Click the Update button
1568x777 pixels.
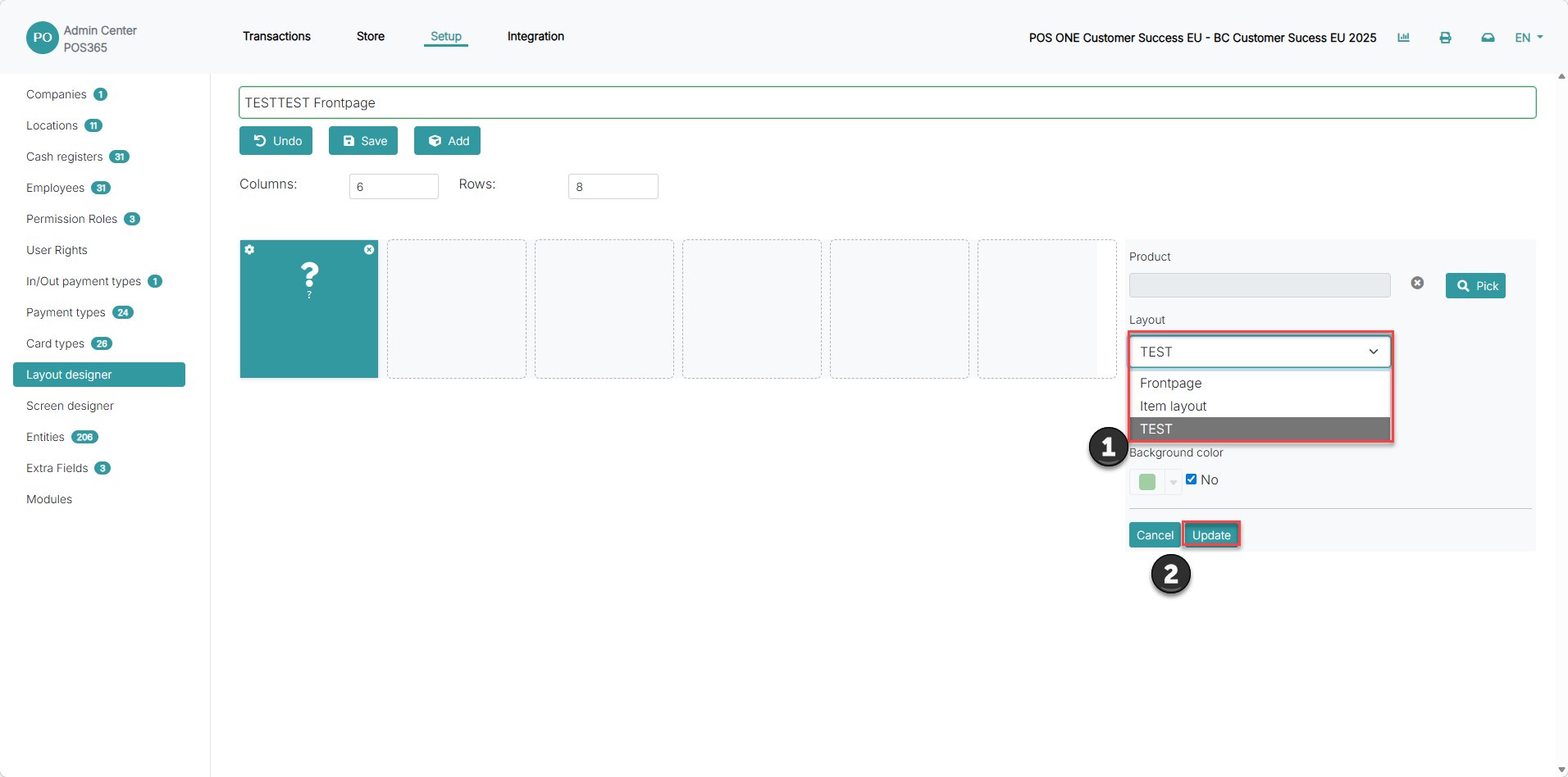click(x=1211, y=535)
